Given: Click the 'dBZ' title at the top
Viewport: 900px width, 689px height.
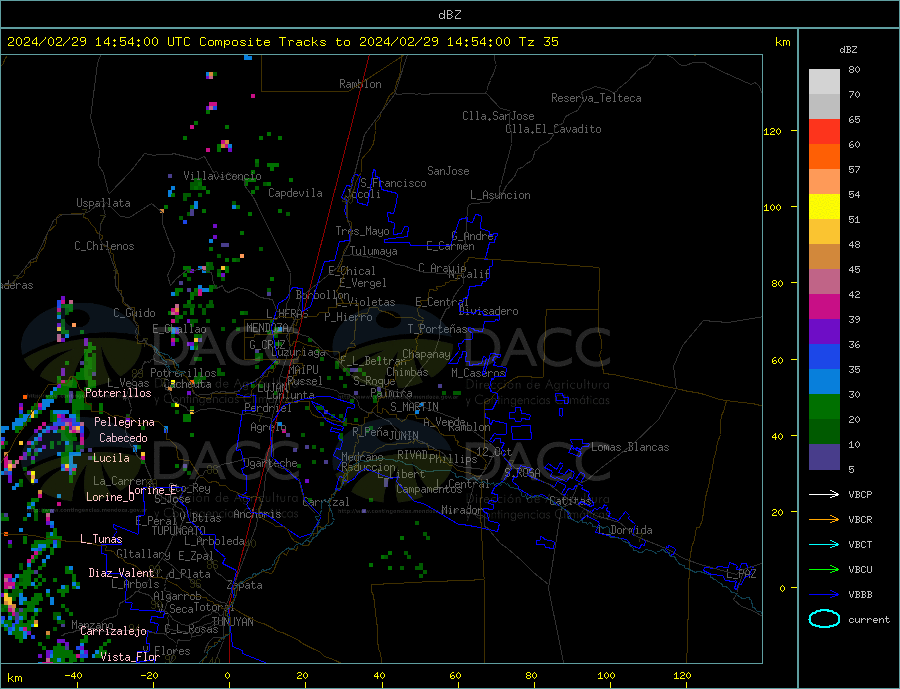Looking at the screenshot, I should point(450,15).
